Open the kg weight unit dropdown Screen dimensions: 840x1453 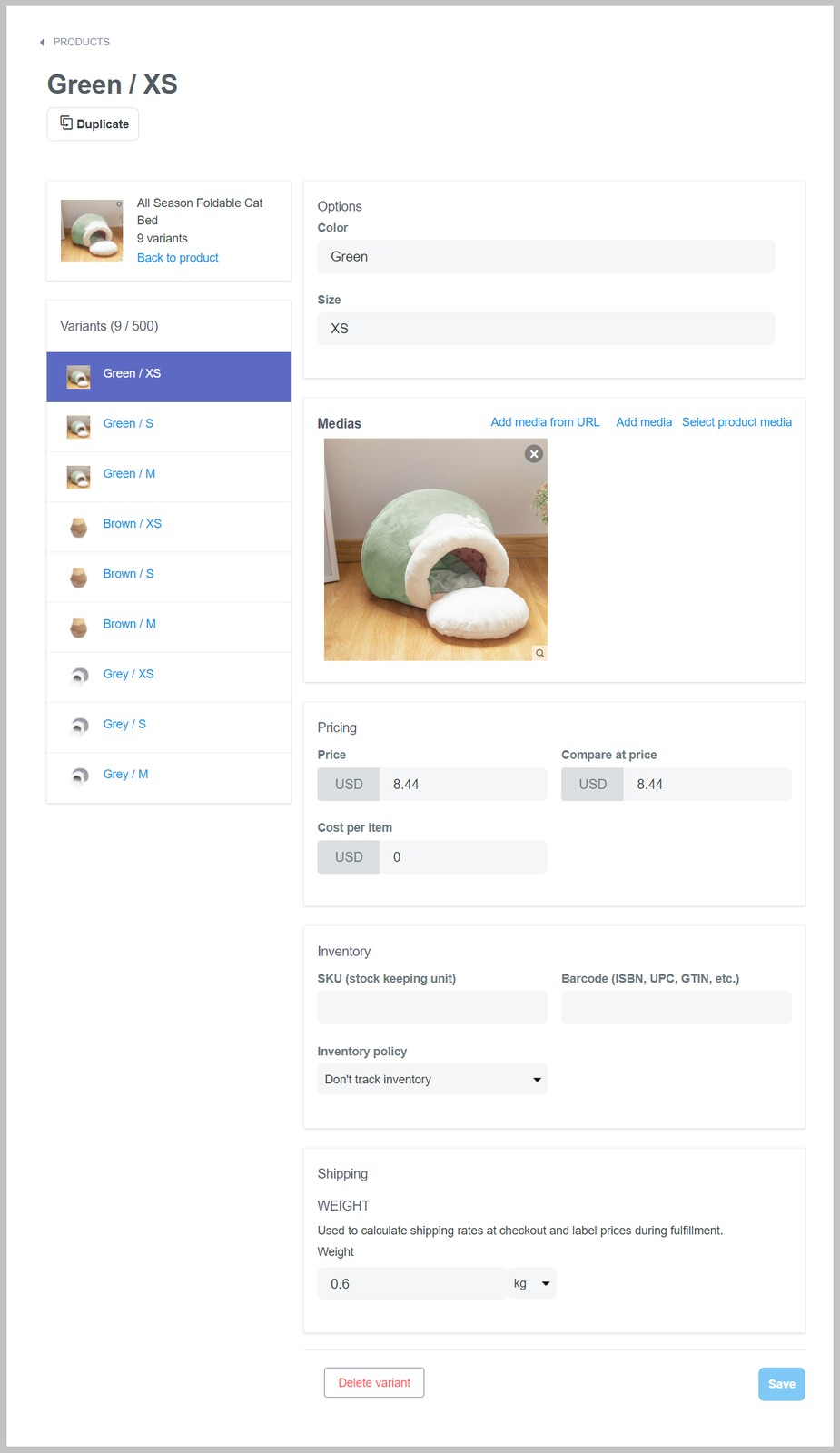pyautogui.click(x=531, y=1284)
